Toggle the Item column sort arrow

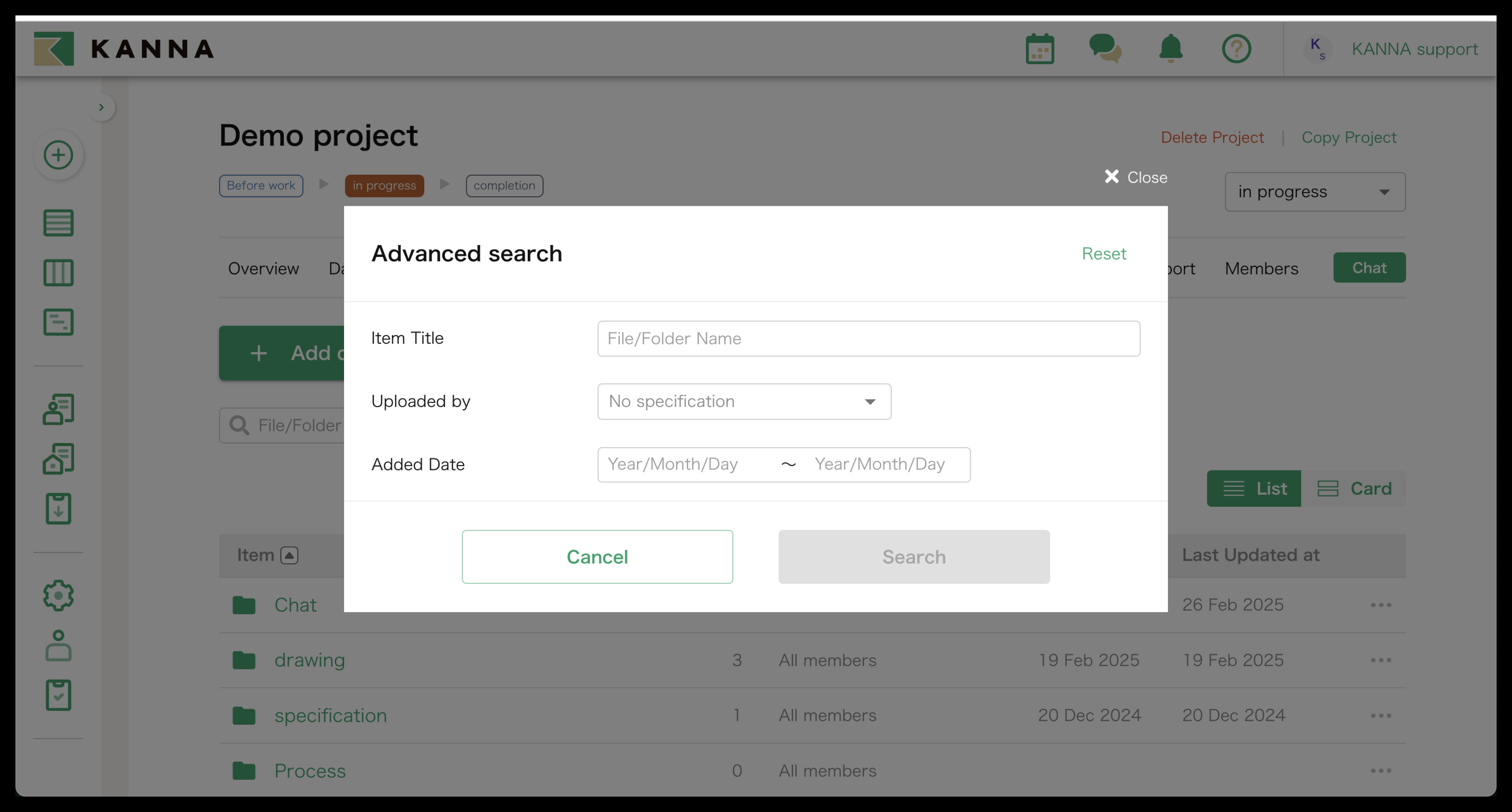(x=289, y=555)
